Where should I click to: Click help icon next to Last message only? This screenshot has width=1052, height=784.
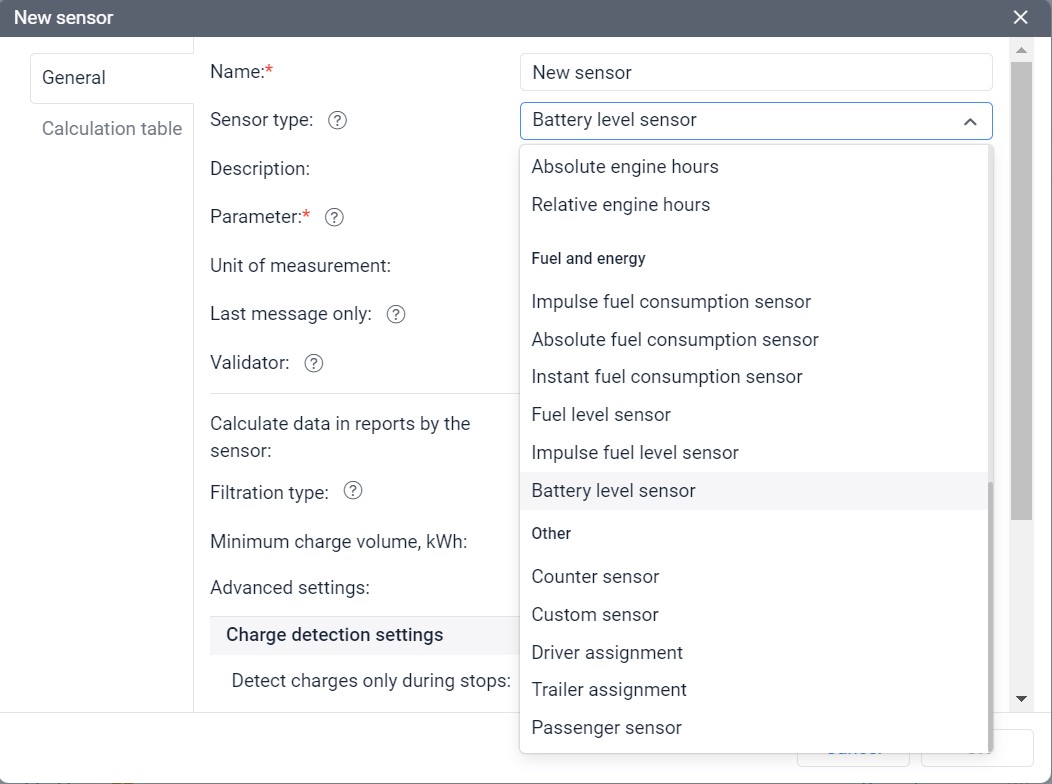point(396,314)
